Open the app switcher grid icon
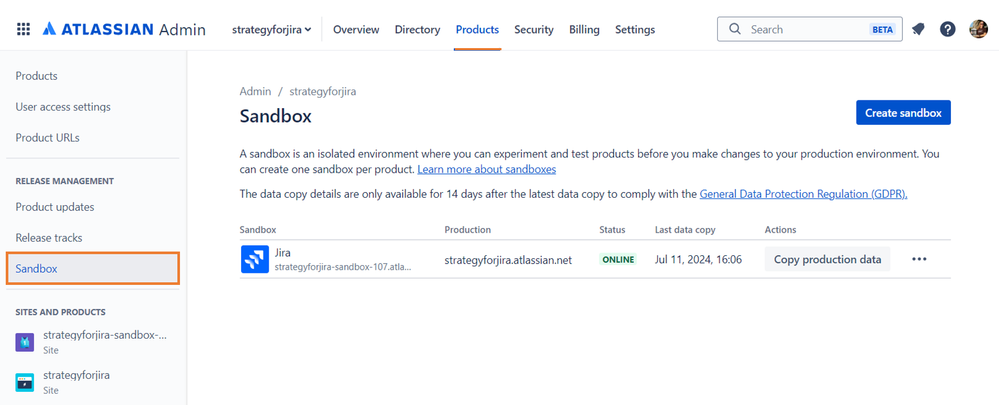999x405 pixels. click(24, 29)
